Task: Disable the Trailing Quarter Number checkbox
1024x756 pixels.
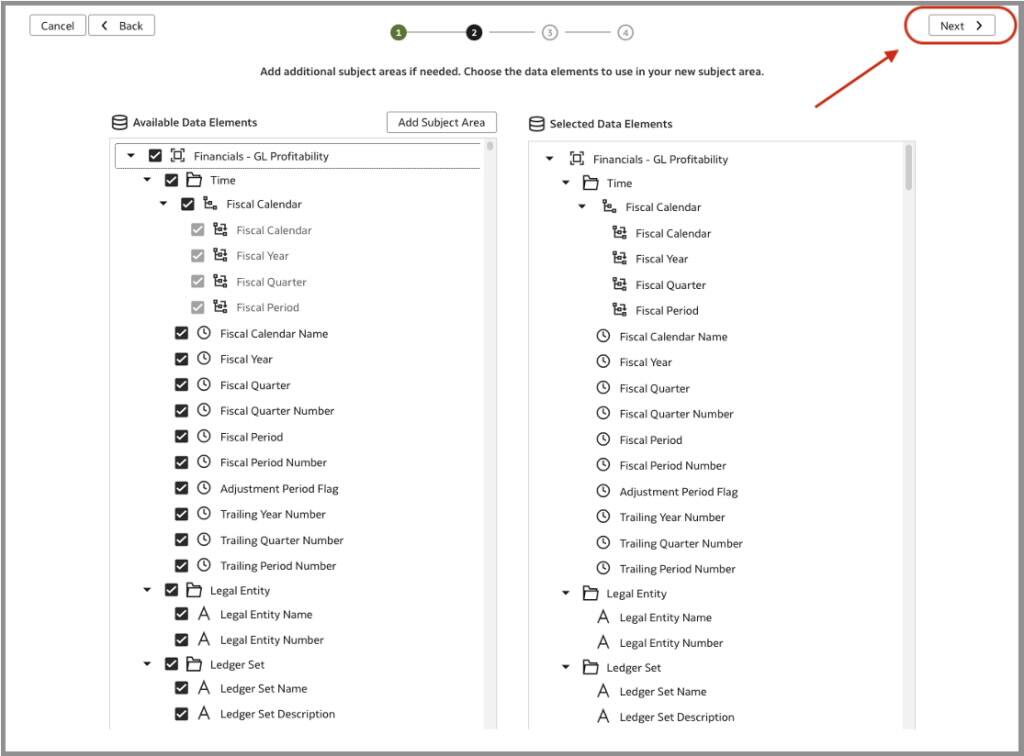Action: [x=181, y=539]
